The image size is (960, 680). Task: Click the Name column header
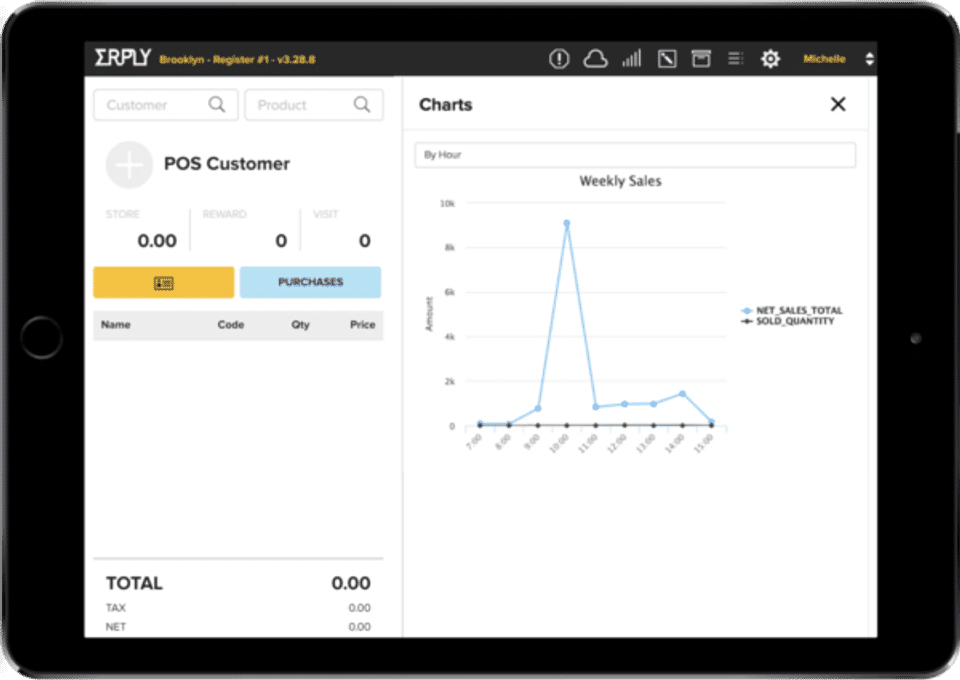click(x=116, y=324)
